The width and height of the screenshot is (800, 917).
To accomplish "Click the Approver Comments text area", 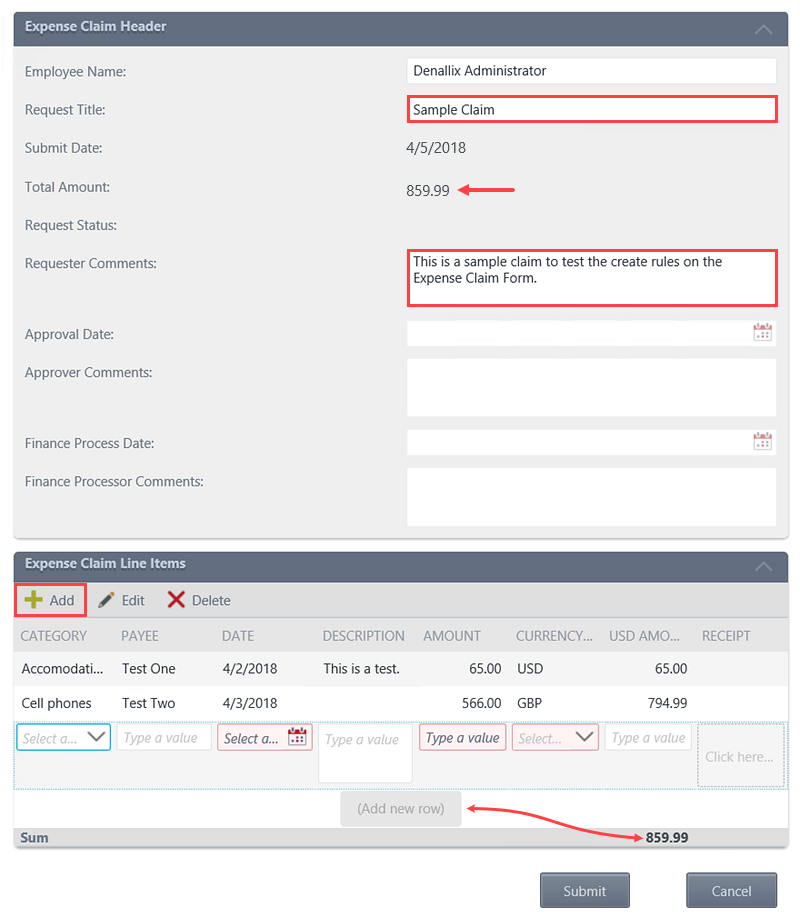I will click(590, 388).
